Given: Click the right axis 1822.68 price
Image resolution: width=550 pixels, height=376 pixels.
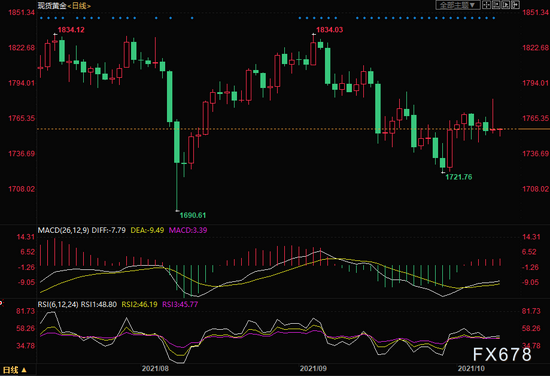Looking at the screenshot, I should (535, 48).
